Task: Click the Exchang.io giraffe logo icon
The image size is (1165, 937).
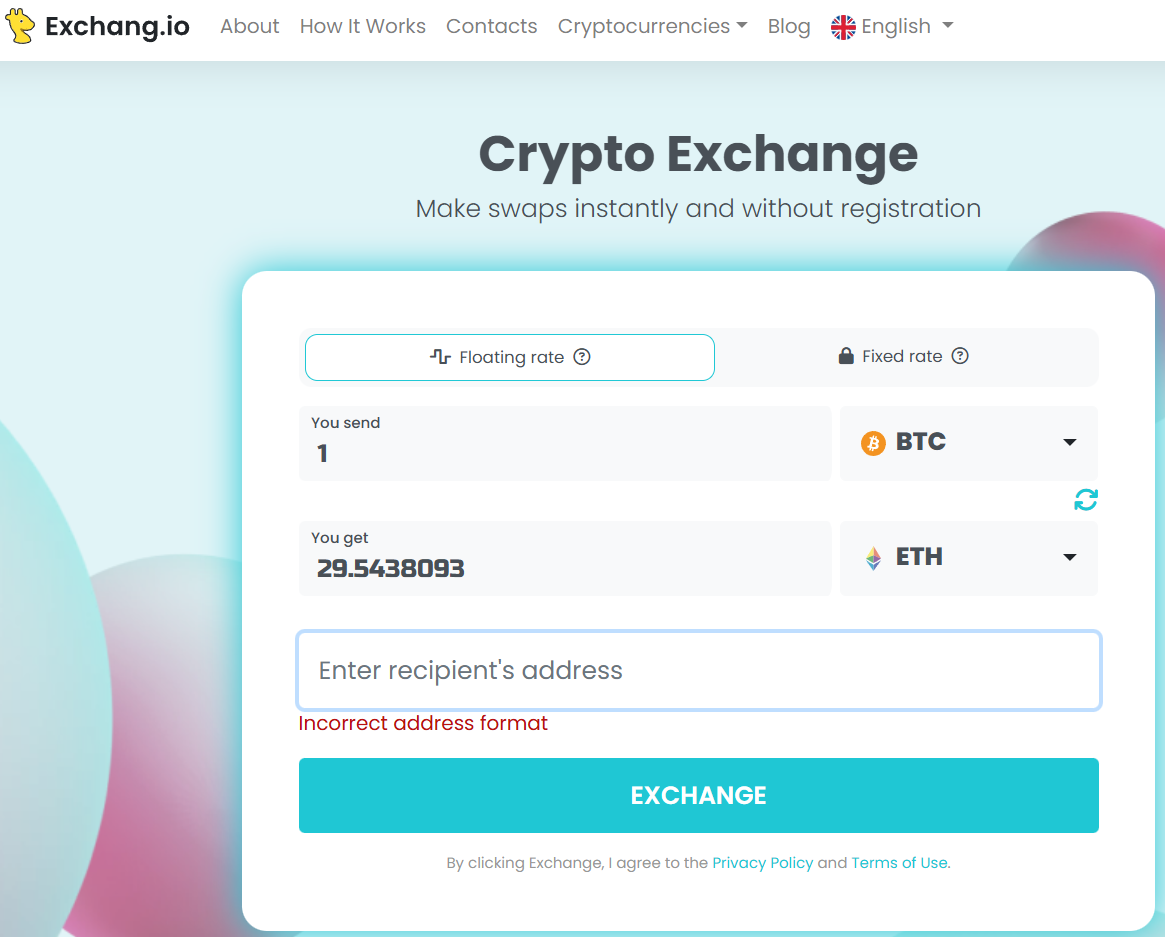Action: (x=20, y=27)
